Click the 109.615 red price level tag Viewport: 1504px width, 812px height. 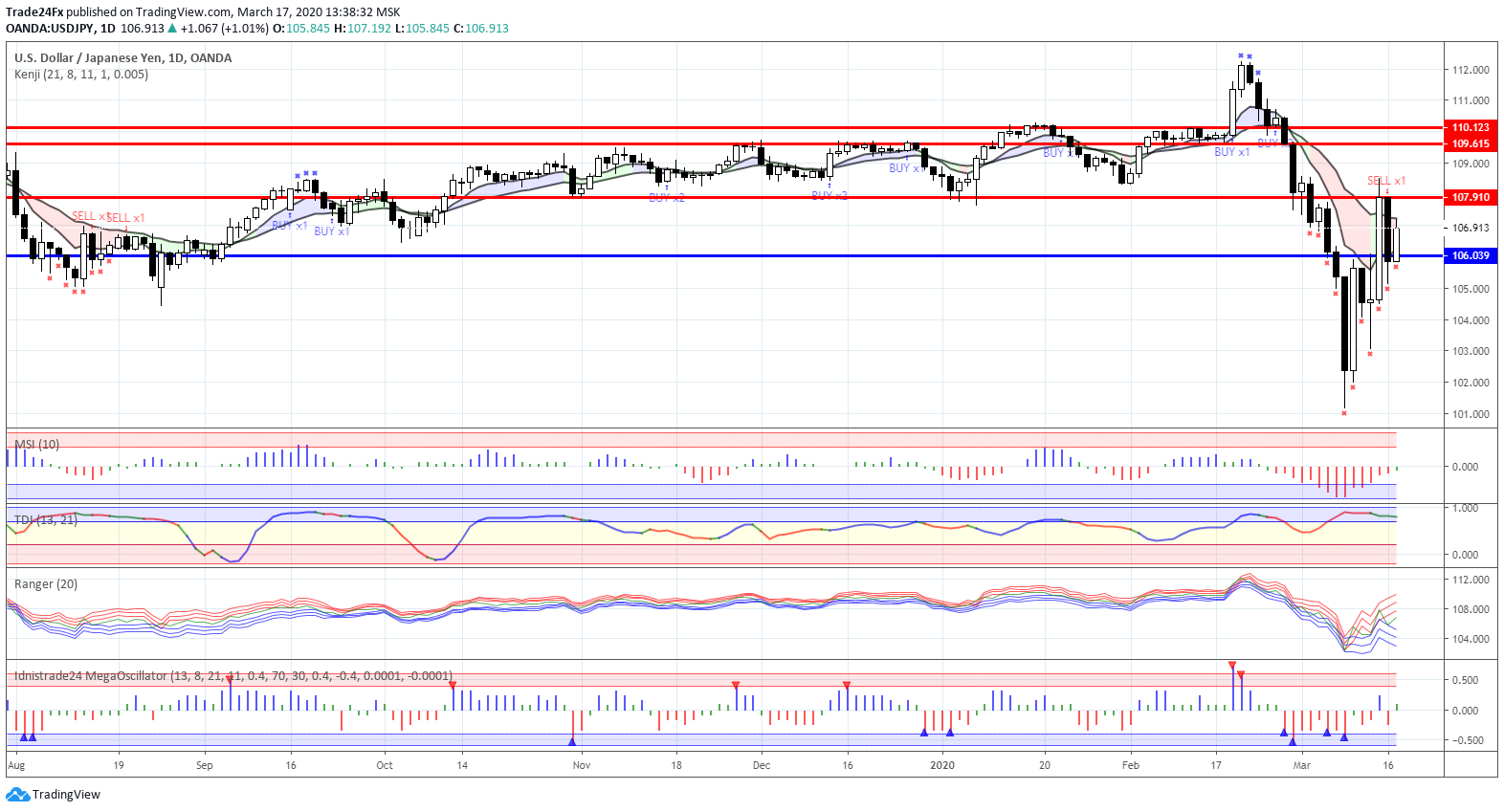tap(1471, 143)
